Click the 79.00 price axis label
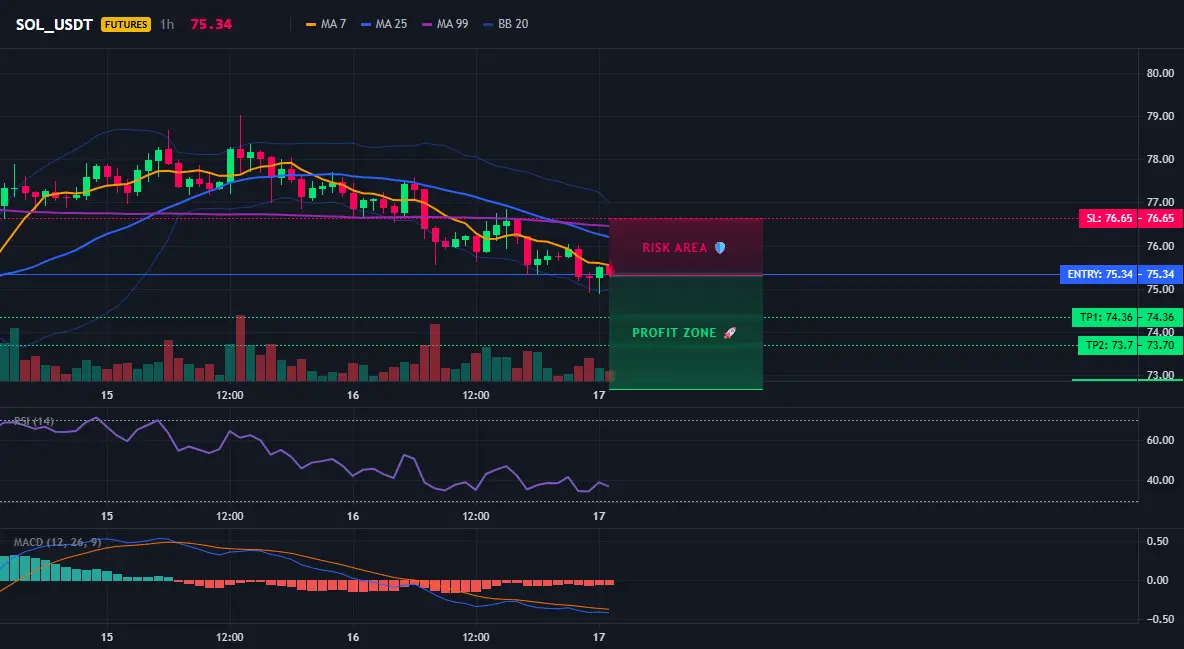The image size is (1184, 649). tap(1160, 116)
